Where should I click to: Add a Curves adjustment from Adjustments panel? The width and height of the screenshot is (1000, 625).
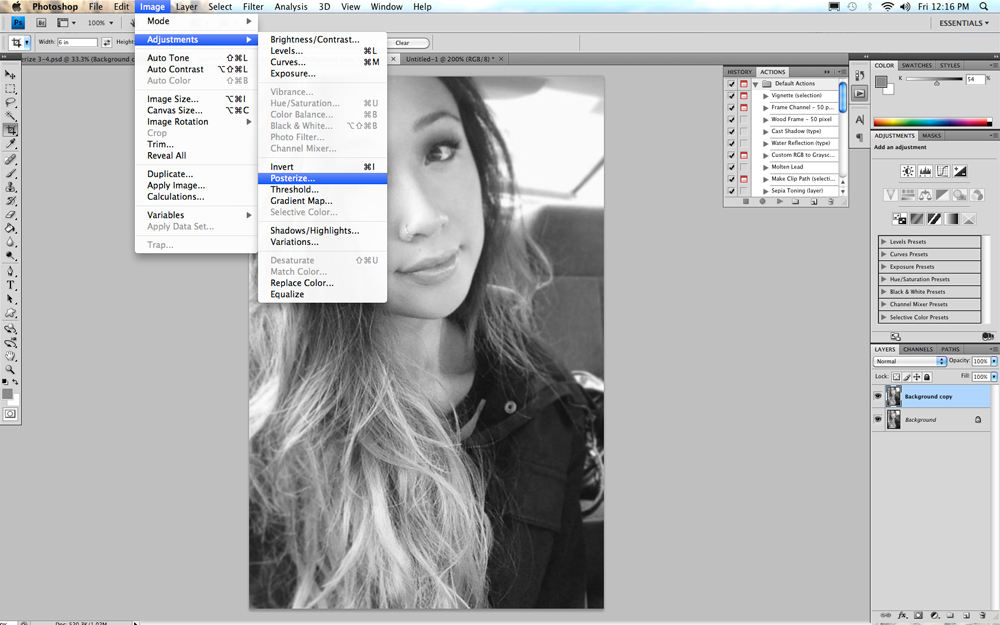pyautogui.click(x=942, y=171)
